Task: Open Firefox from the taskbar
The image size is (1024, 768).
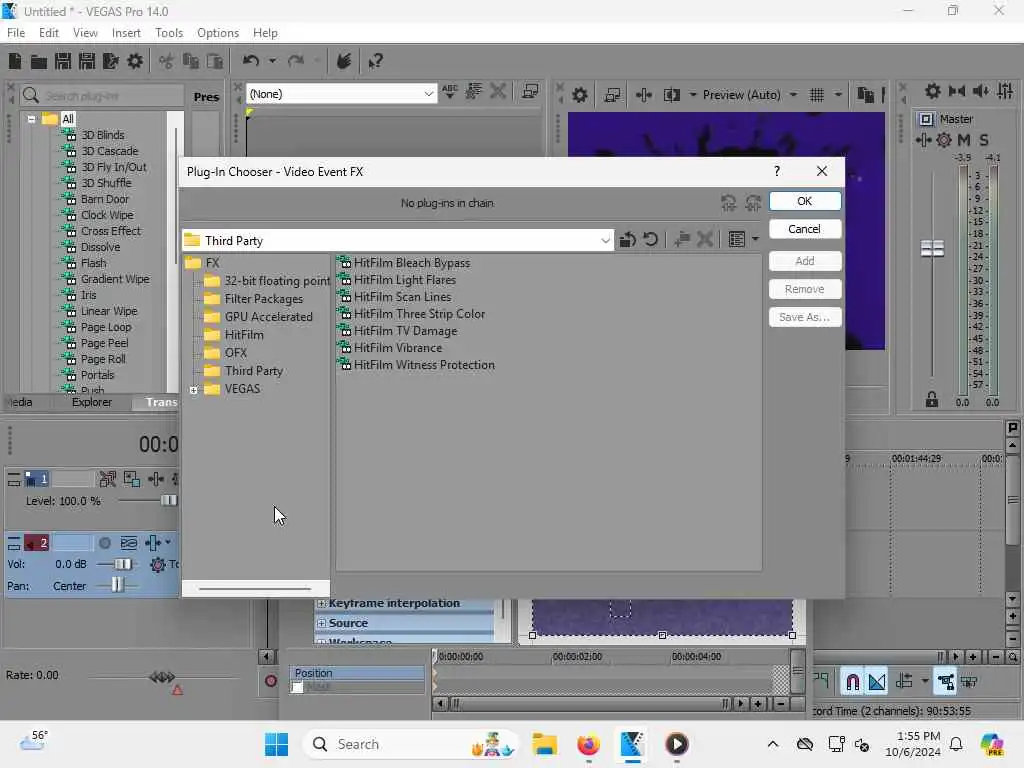Action: point(588,744)
